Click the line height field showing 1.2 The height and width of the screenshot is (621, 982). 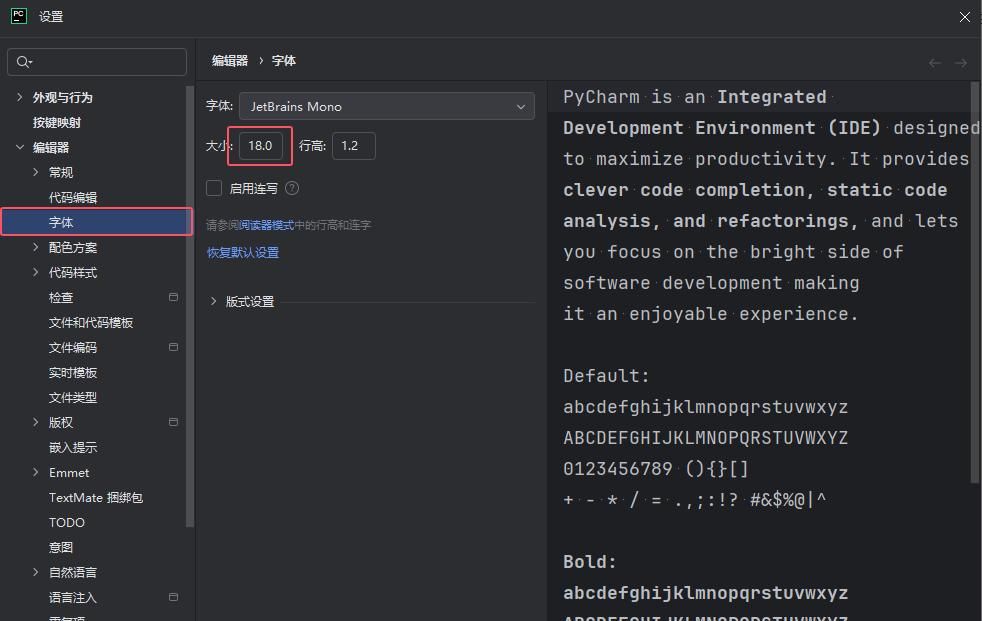(353, 146)
